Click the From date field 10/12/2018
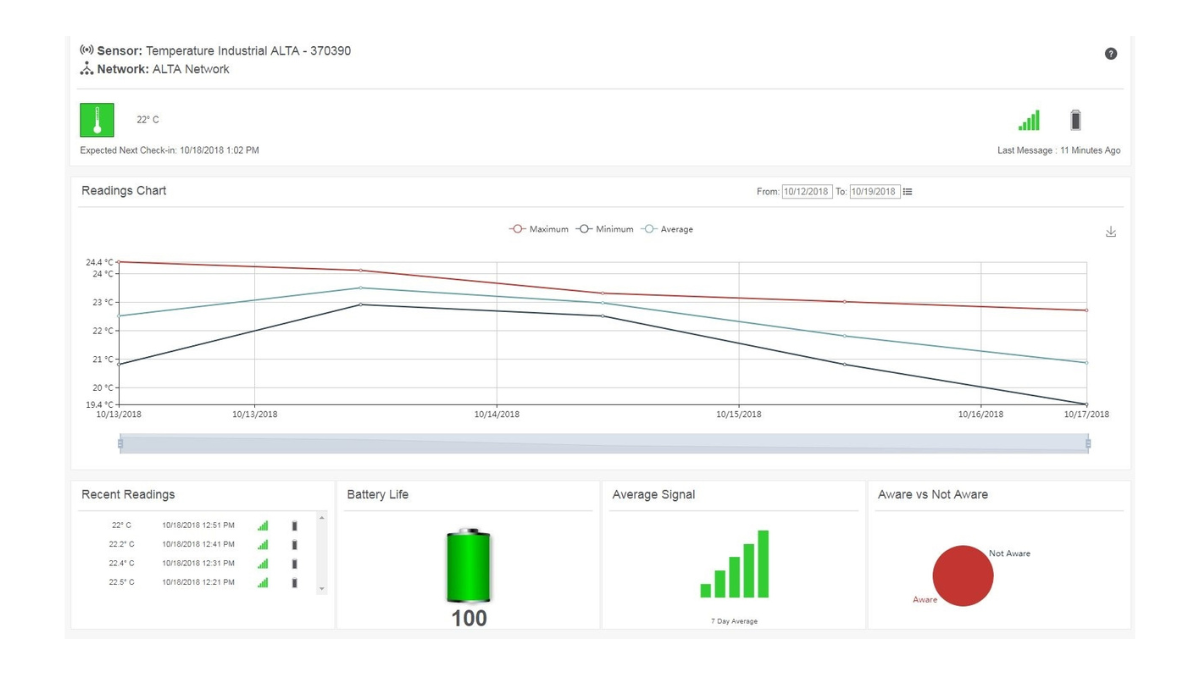1200x675 pixels. 807,192
